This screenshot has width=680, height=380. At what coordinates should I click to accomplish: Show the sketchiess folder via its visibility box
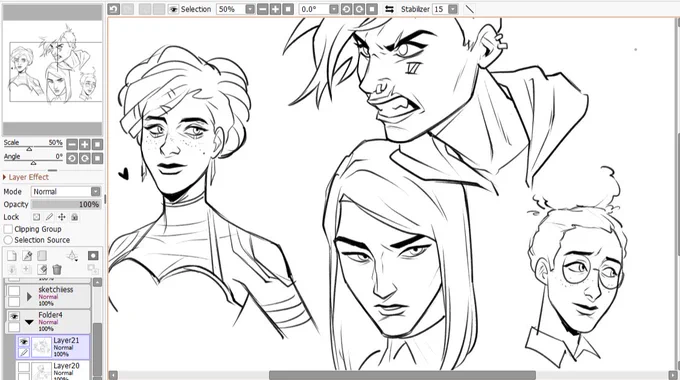tap(14, 291)
